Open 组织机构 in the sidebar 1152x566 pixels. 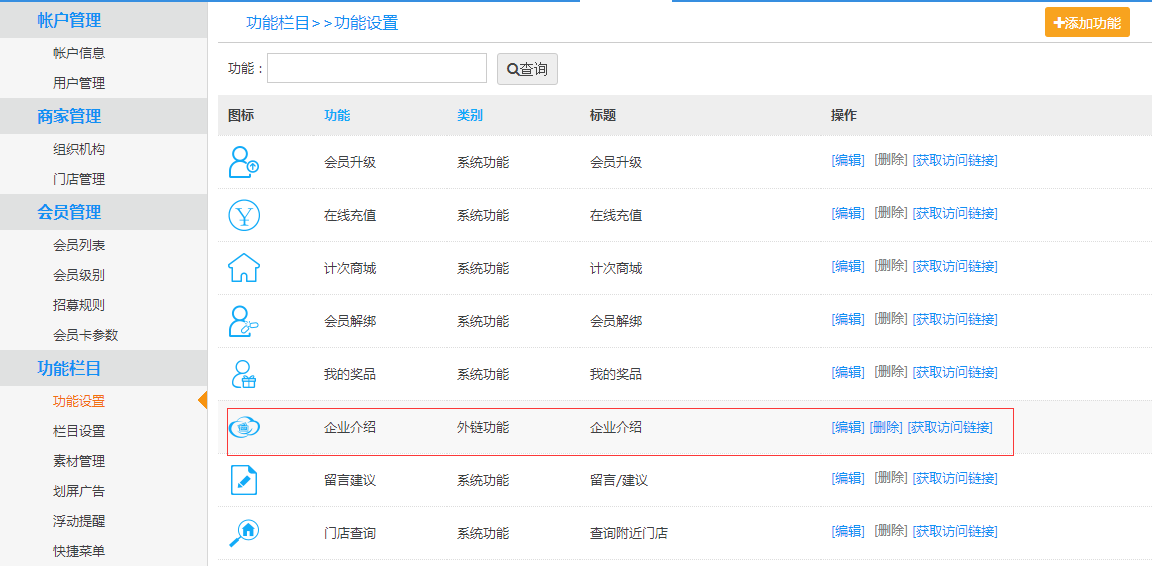click(79, 149)
